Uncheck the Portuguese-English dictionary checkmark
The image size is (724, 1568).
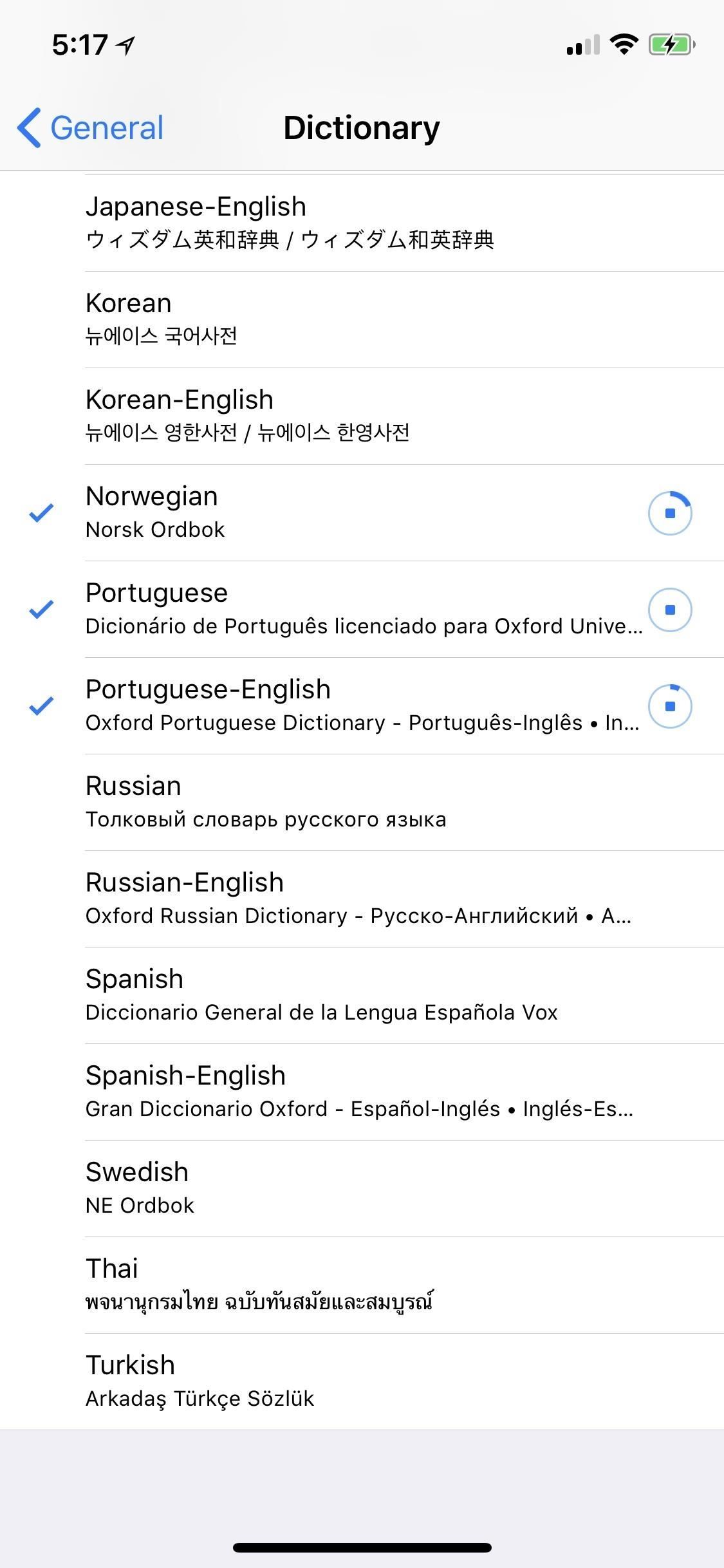[x=41, y=706]
